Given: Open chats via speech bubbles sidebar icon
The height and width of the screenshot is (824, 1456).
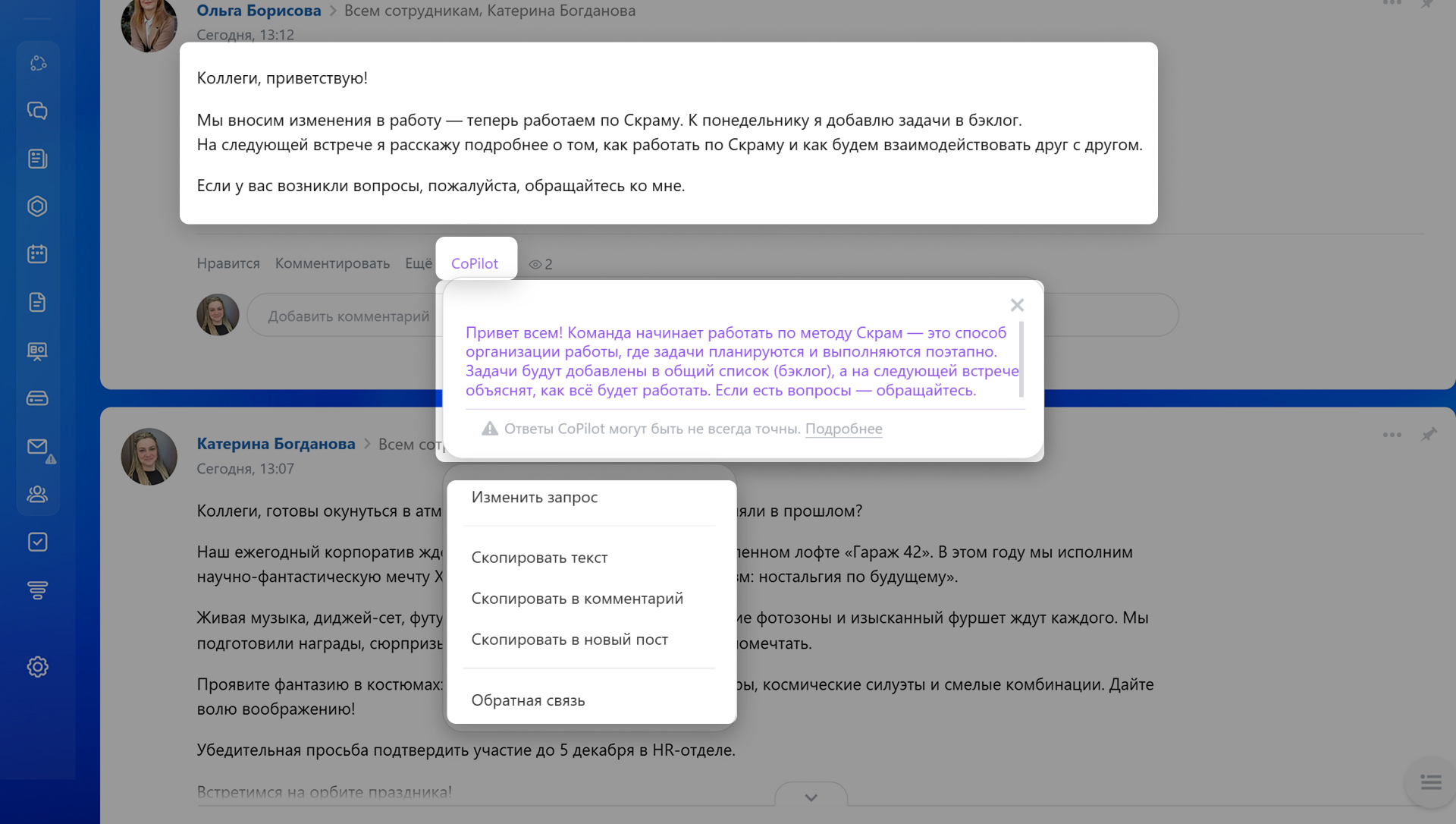Looking at the screenshot, I should (x=37, y=111).
